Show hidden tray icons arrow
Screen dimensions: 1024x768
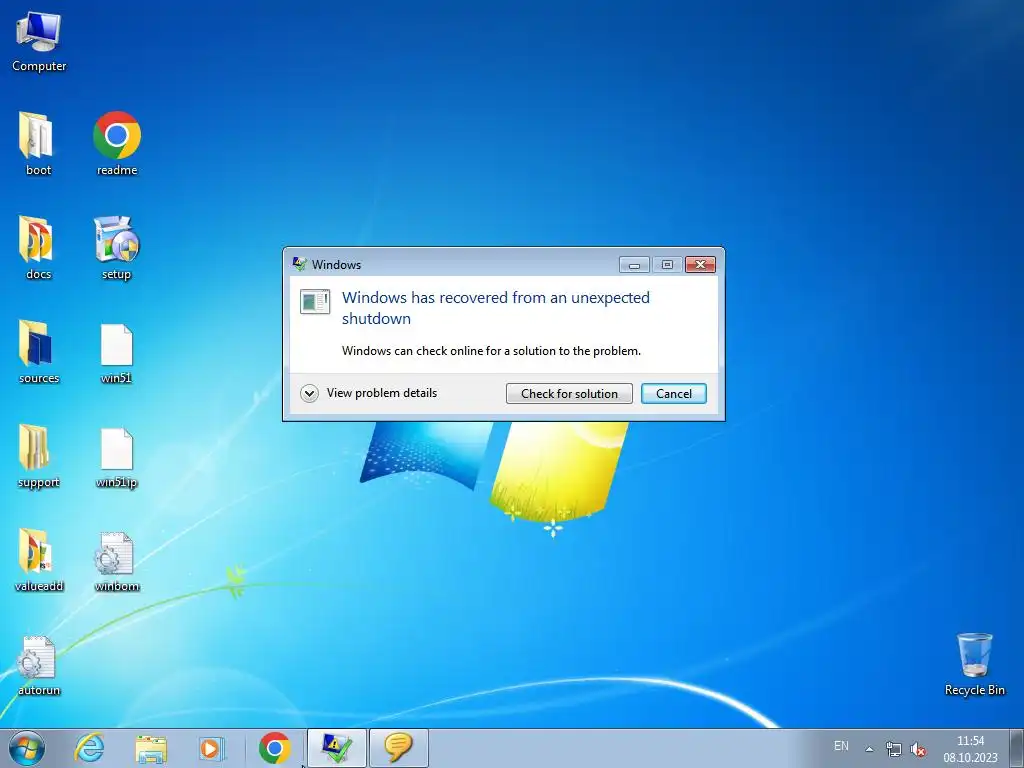click(869, 748)
